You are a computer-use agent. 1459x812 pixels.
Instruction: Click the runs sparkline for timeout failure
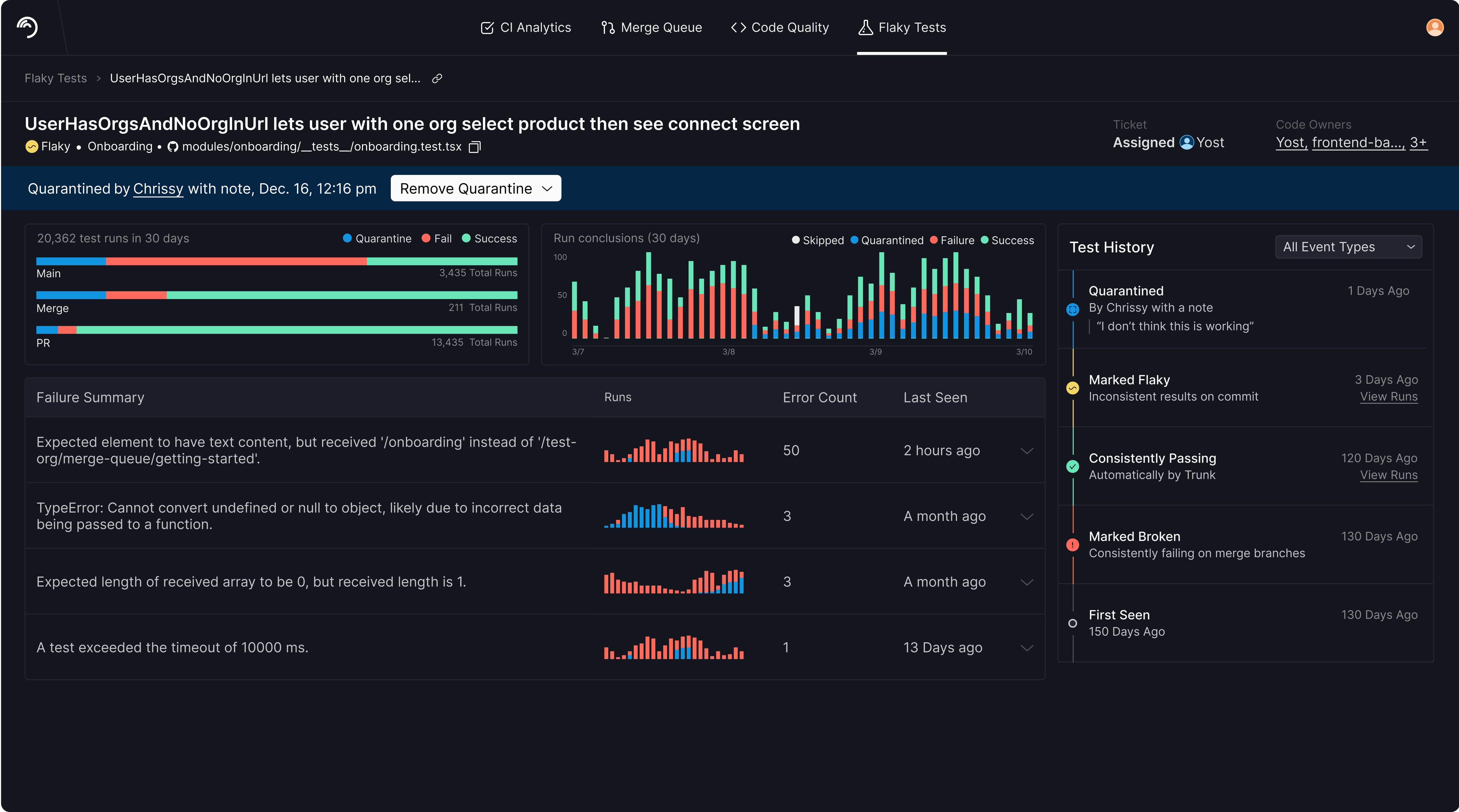point(674,647)
